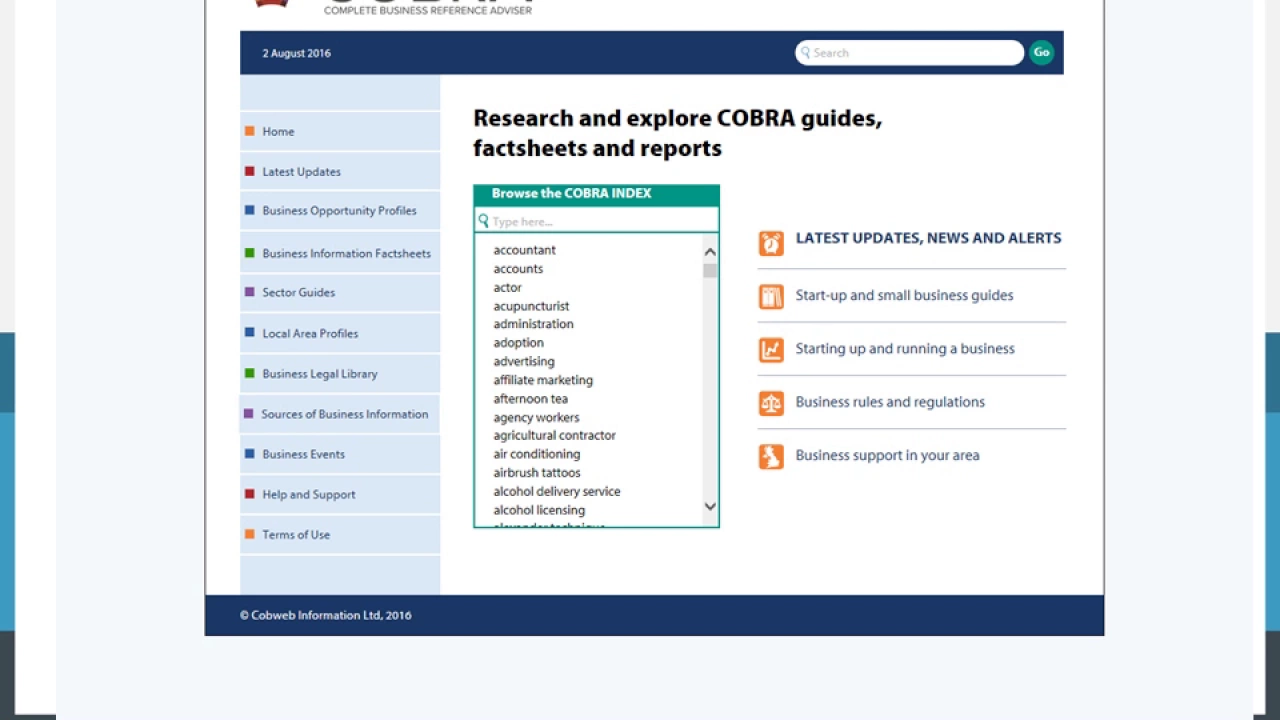Viewport: 1280px width, 720px height.
Task: Select 'advertising' in the index list
Action: point(523,362)
